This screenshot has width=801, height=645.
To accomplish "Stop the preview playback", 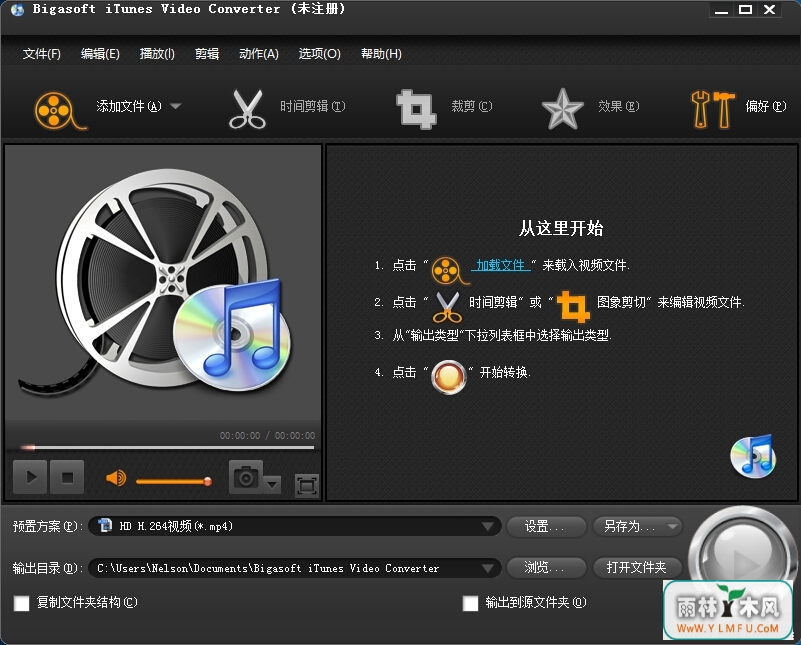I will point(67,477).
